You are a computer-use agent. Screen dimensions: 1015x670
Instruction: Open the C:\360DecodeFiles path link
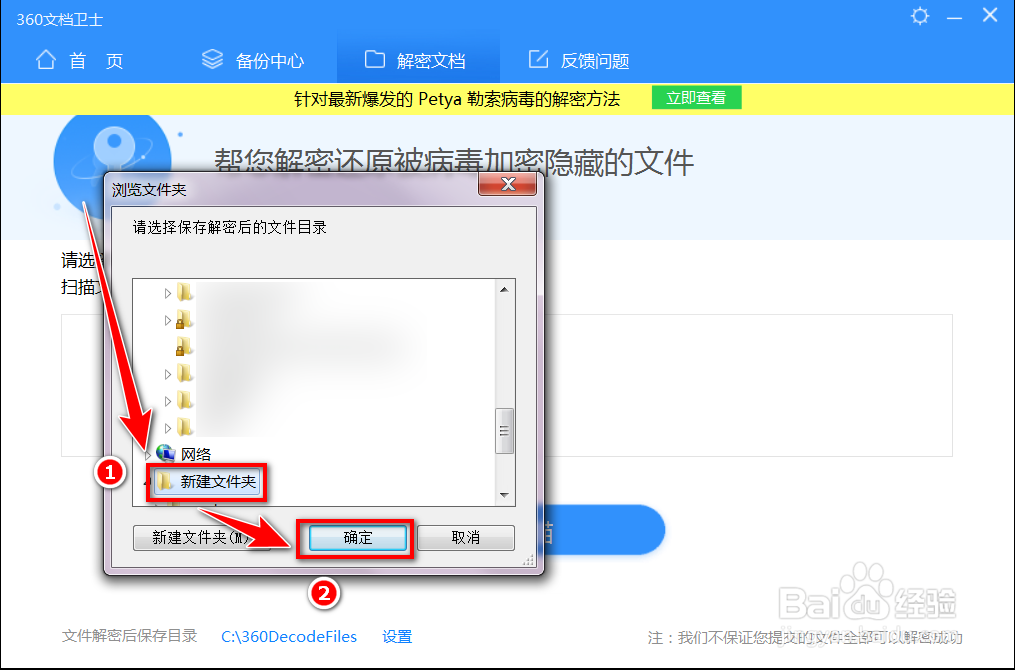[x=289, y=636]
